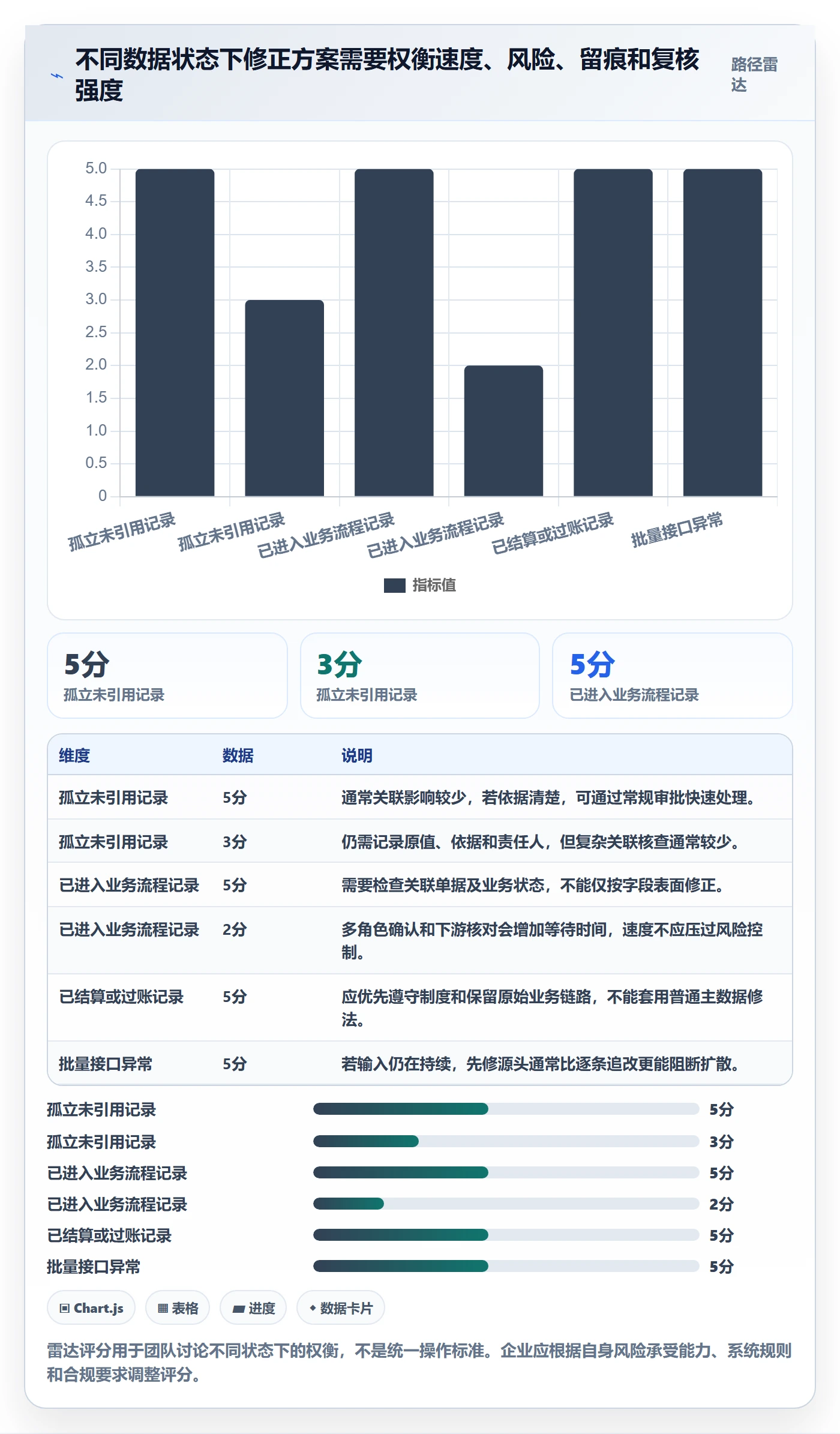The image size is (840, 1434).
Task: Click the 已结算或过账记录 label in the progress list
Action: (x=109, y=1235)
